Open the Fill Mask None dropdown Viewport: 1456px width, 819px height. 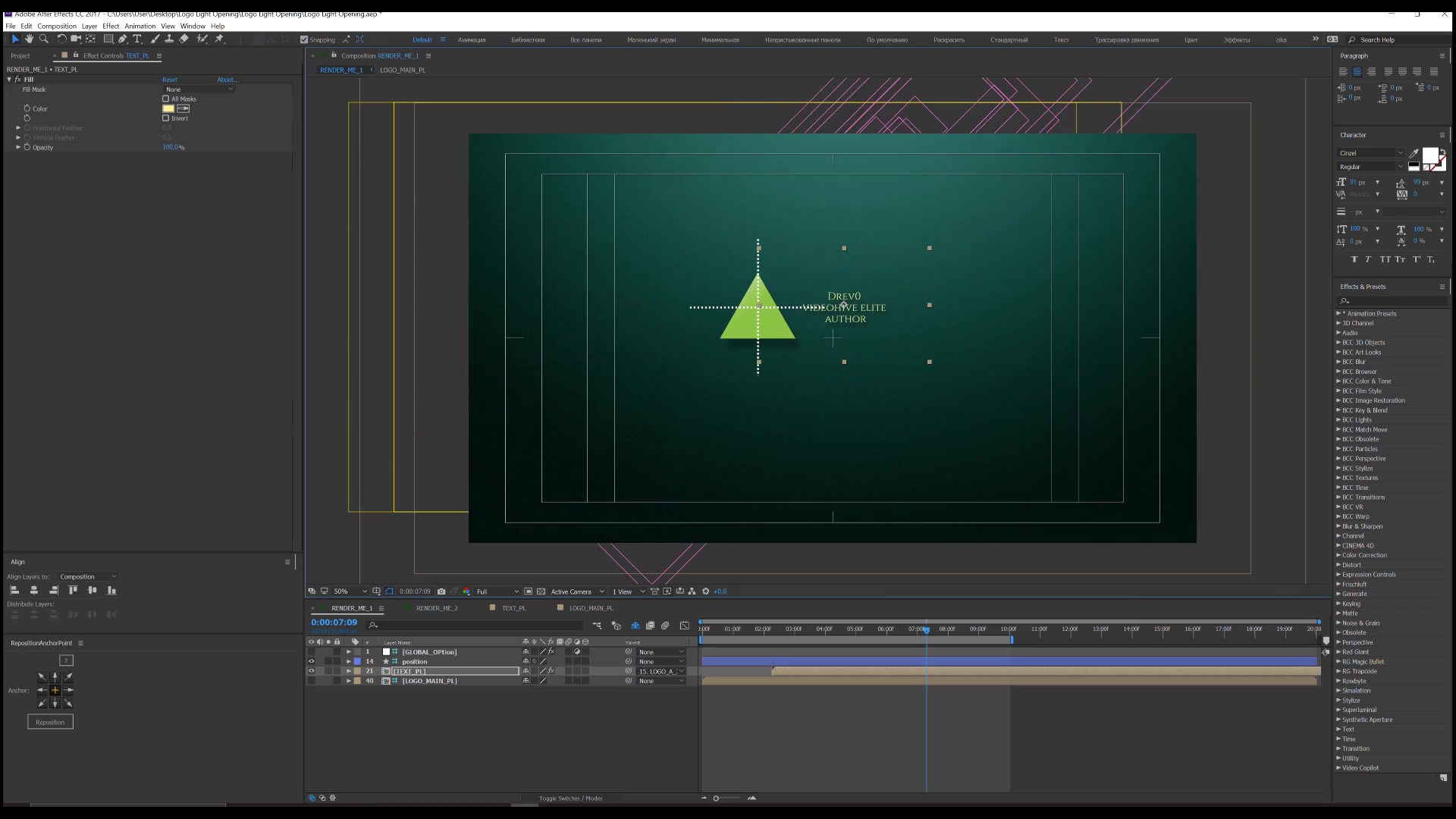click(x=199, y=89)
